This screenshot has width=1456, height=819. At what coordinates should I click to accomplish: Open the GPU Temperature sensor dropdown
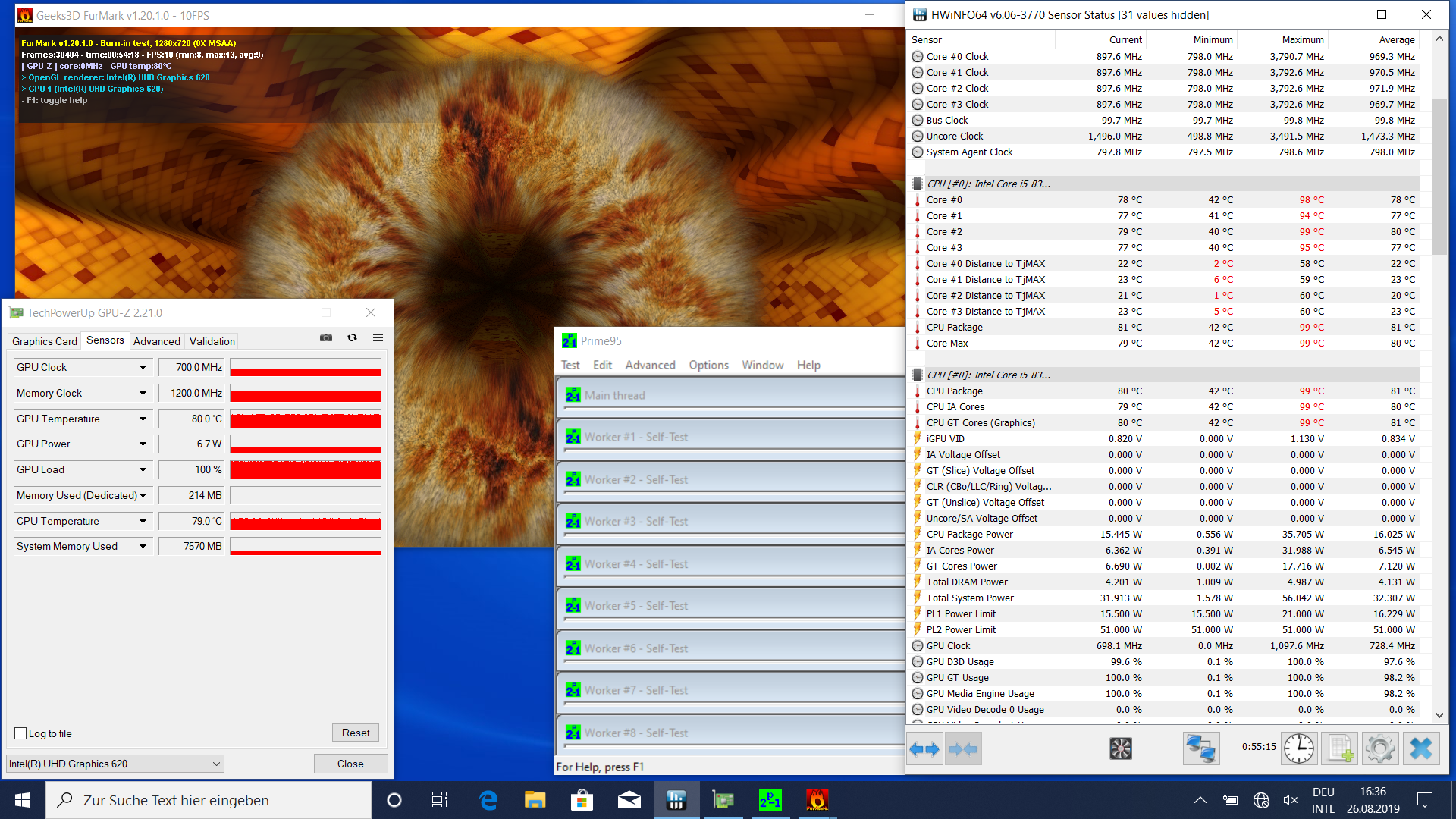click(143, 419)
